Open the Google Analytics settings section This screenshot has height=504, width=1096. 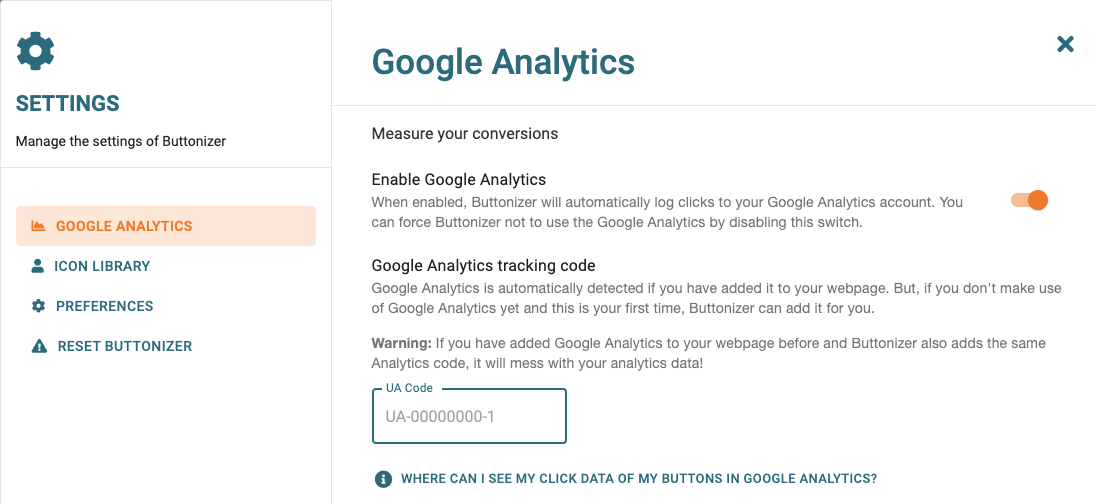[x=166, y=226]
